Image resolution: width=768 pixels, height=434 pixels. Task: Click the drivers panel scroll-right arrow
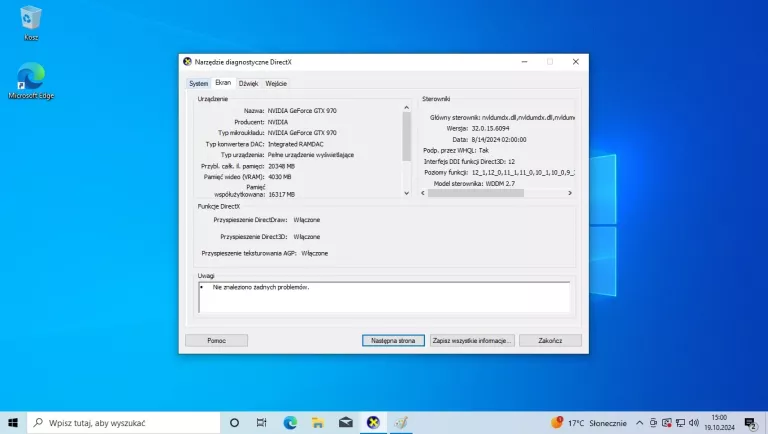[570, 193]
